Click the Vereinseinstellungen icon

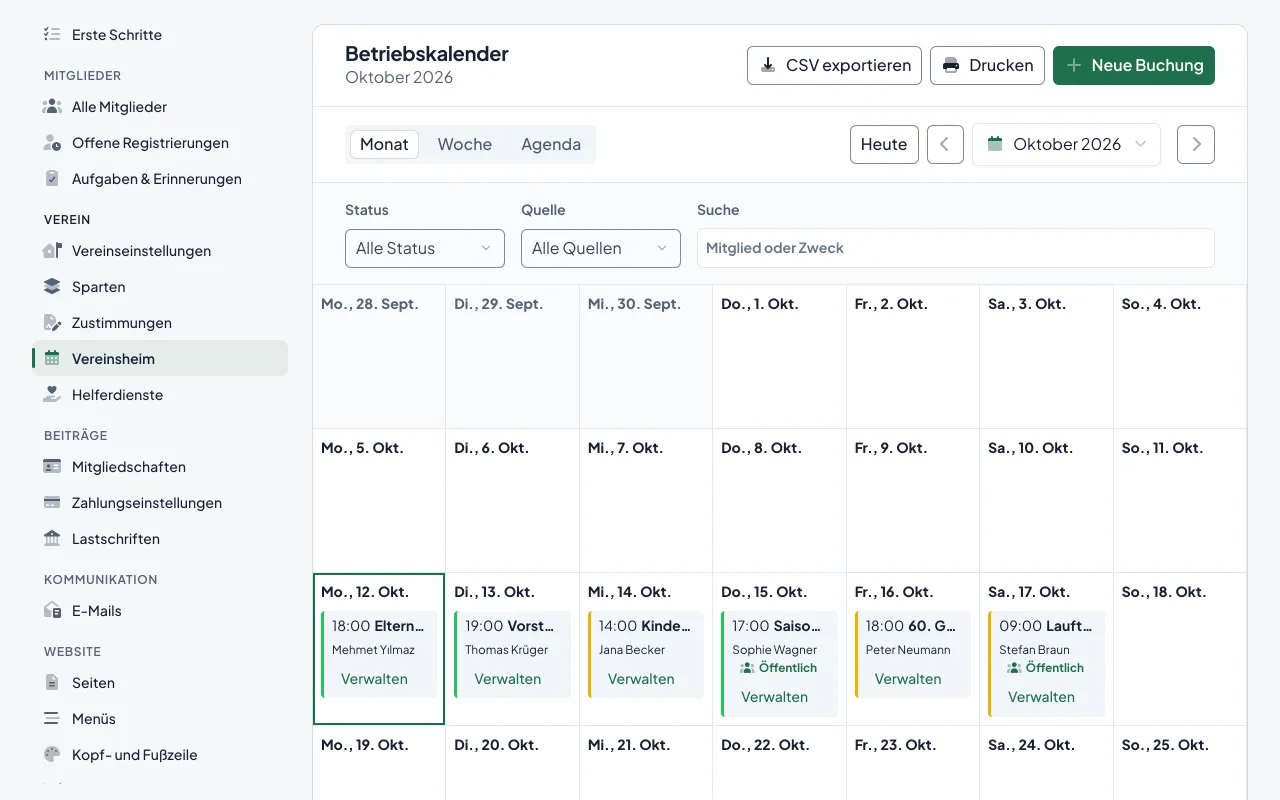(52, 251)
